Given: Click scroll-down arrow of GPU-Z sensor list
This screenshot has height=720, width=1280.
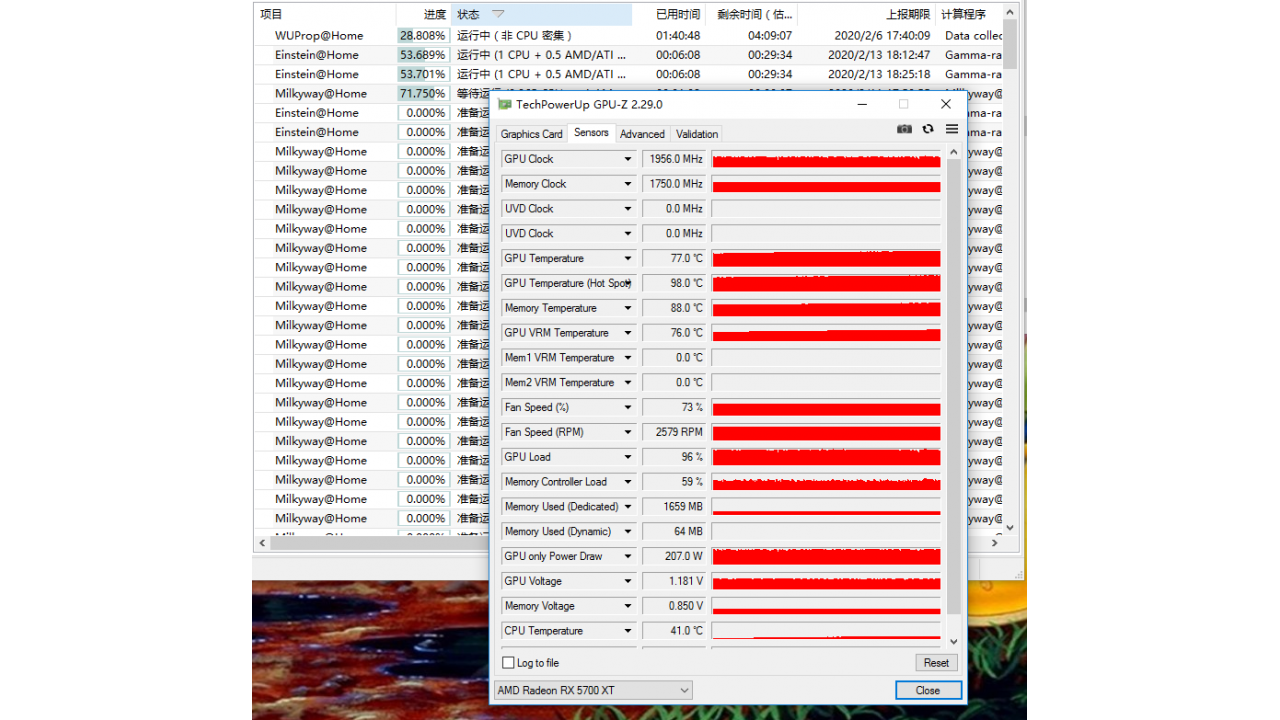Looking at the screenshot, I should 953,642.
